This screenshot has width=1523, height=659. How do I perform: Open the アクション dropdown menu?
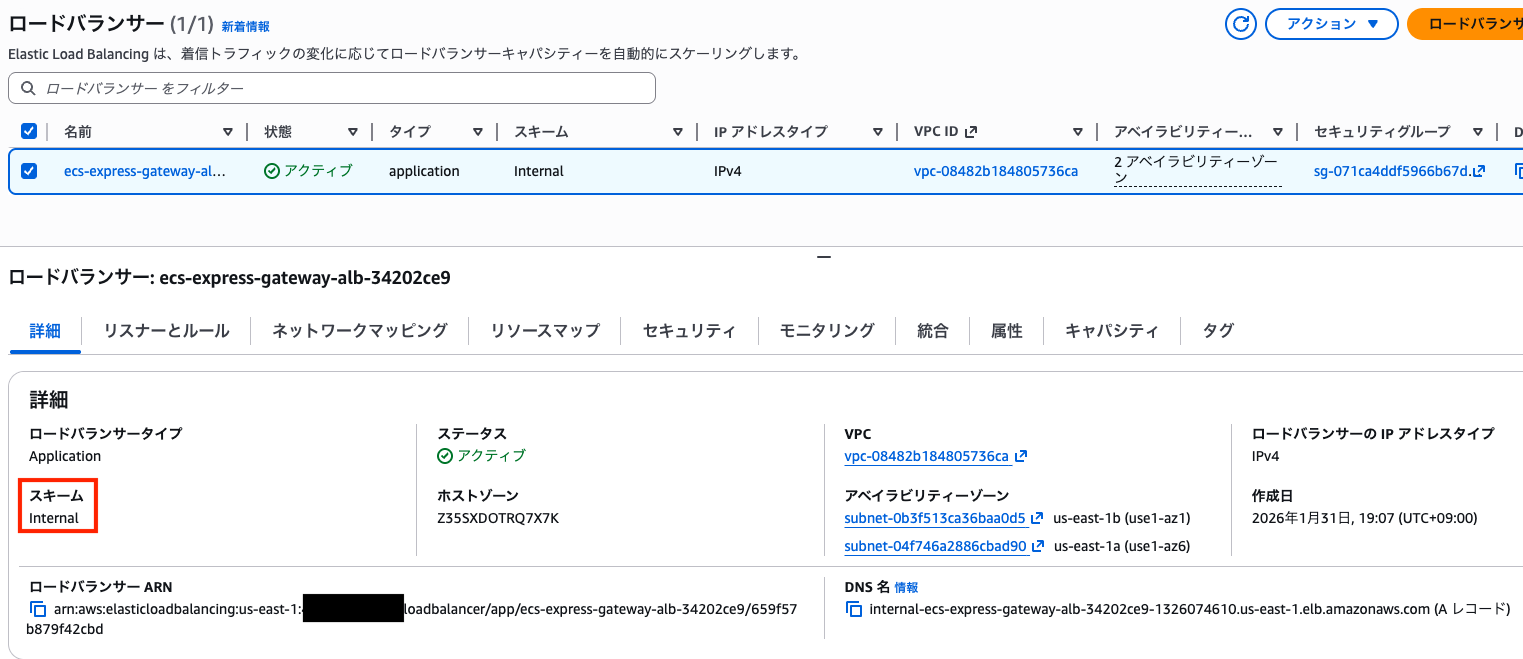(x=1331, y=24)
